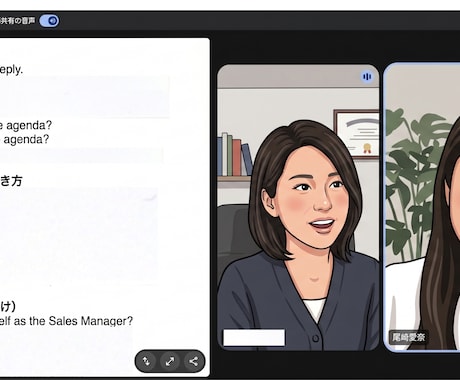Expand the shared document to fullscreen

(170, 361)
